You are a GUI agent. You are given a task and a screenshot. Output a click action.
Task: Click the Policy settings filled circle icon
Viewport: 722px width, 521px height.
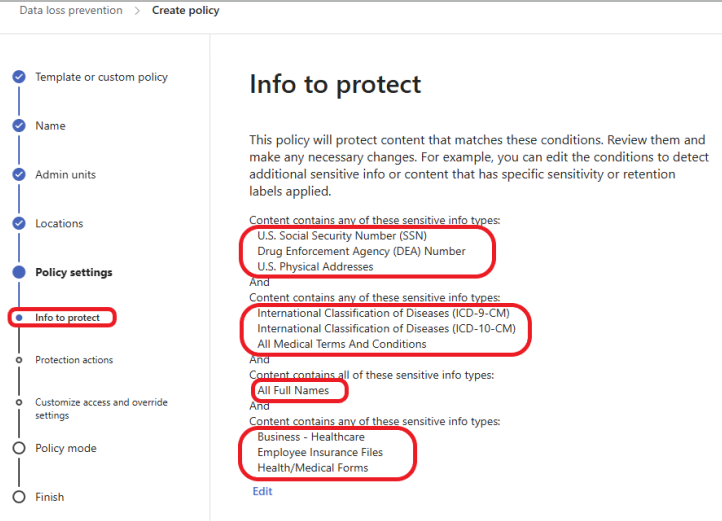pyautogui.click(x=19, y=272)
